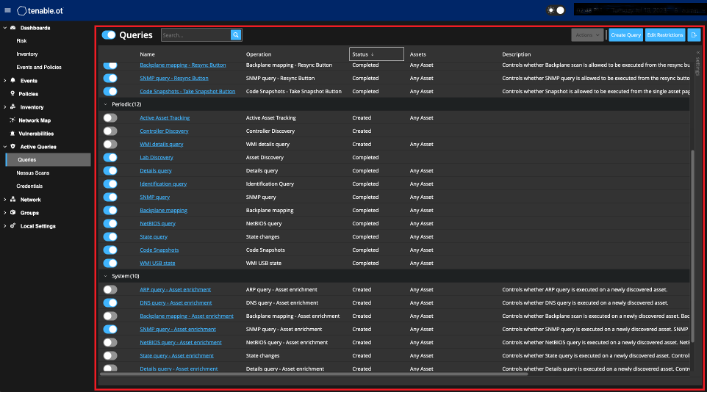Expand the Local Settings sidebar section
This screenshot has height=395, width=710.
tap(5, 226)
